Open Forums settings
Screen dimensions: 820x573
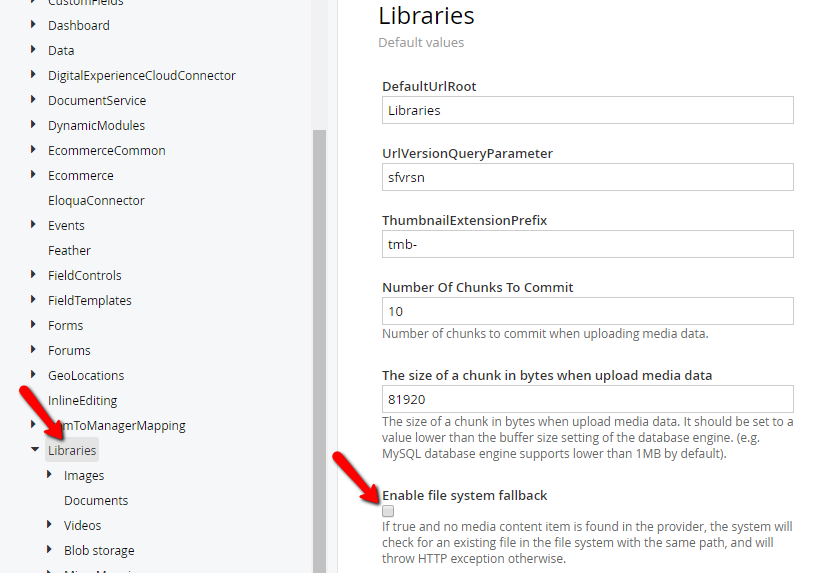[69, 351]
